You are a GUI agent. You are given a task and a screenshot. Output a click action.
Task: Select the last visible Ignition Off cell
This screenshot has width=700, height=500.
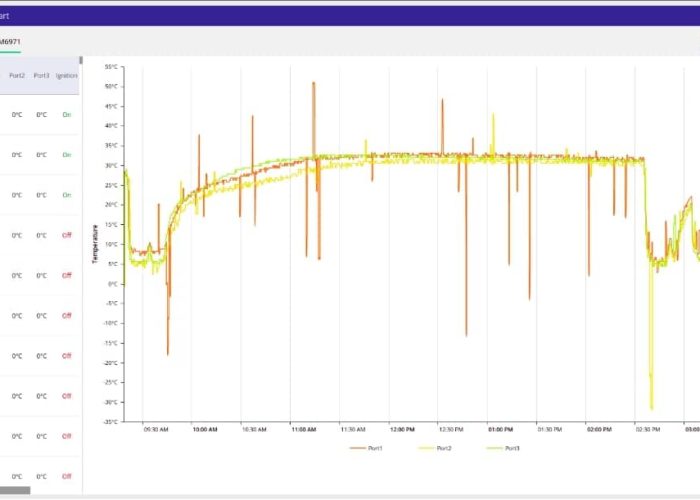pyautogui.click(x=67, y=476)
